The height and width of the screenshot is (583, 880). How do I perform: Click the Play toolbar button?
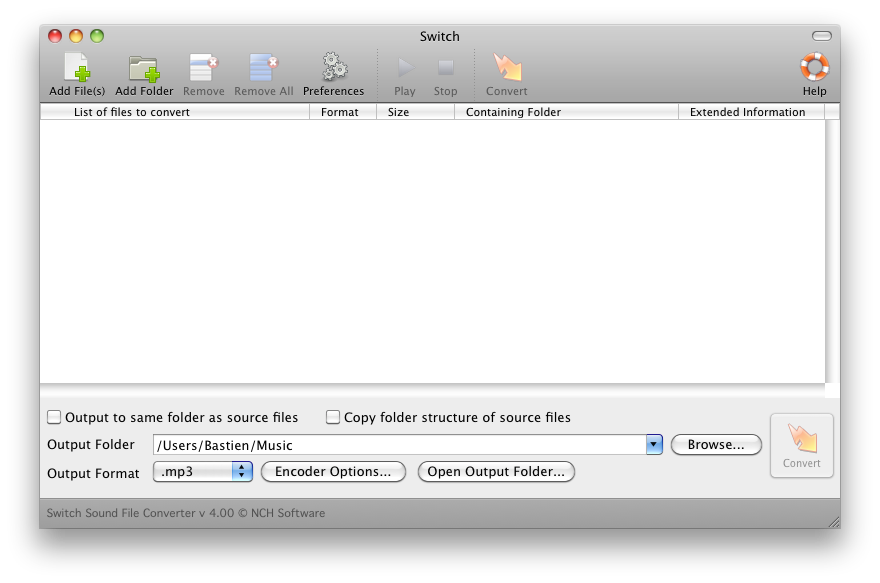click(405, 76)
